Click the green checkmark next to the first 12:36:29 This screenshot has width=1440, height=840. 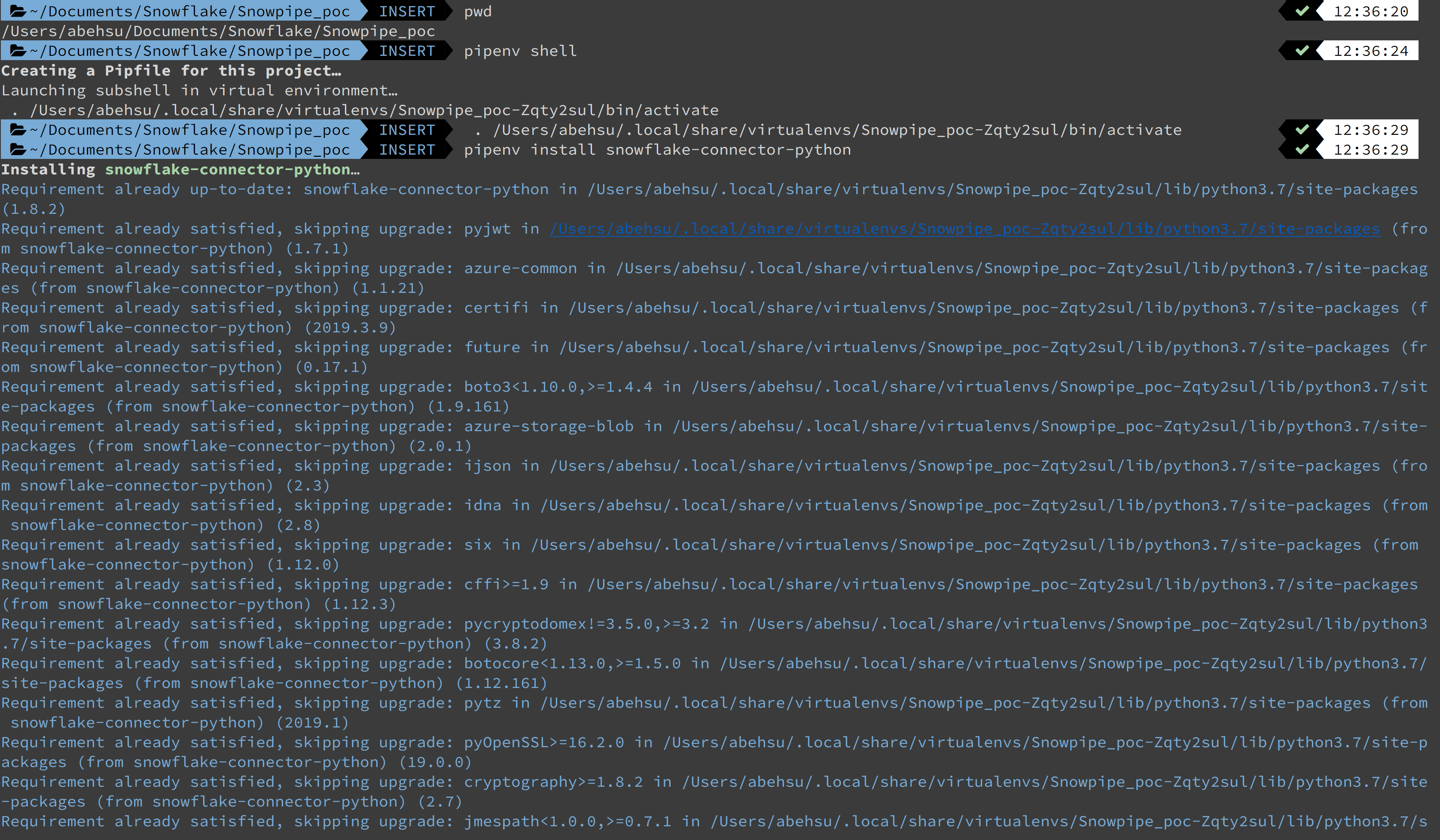coord(1303,130)
